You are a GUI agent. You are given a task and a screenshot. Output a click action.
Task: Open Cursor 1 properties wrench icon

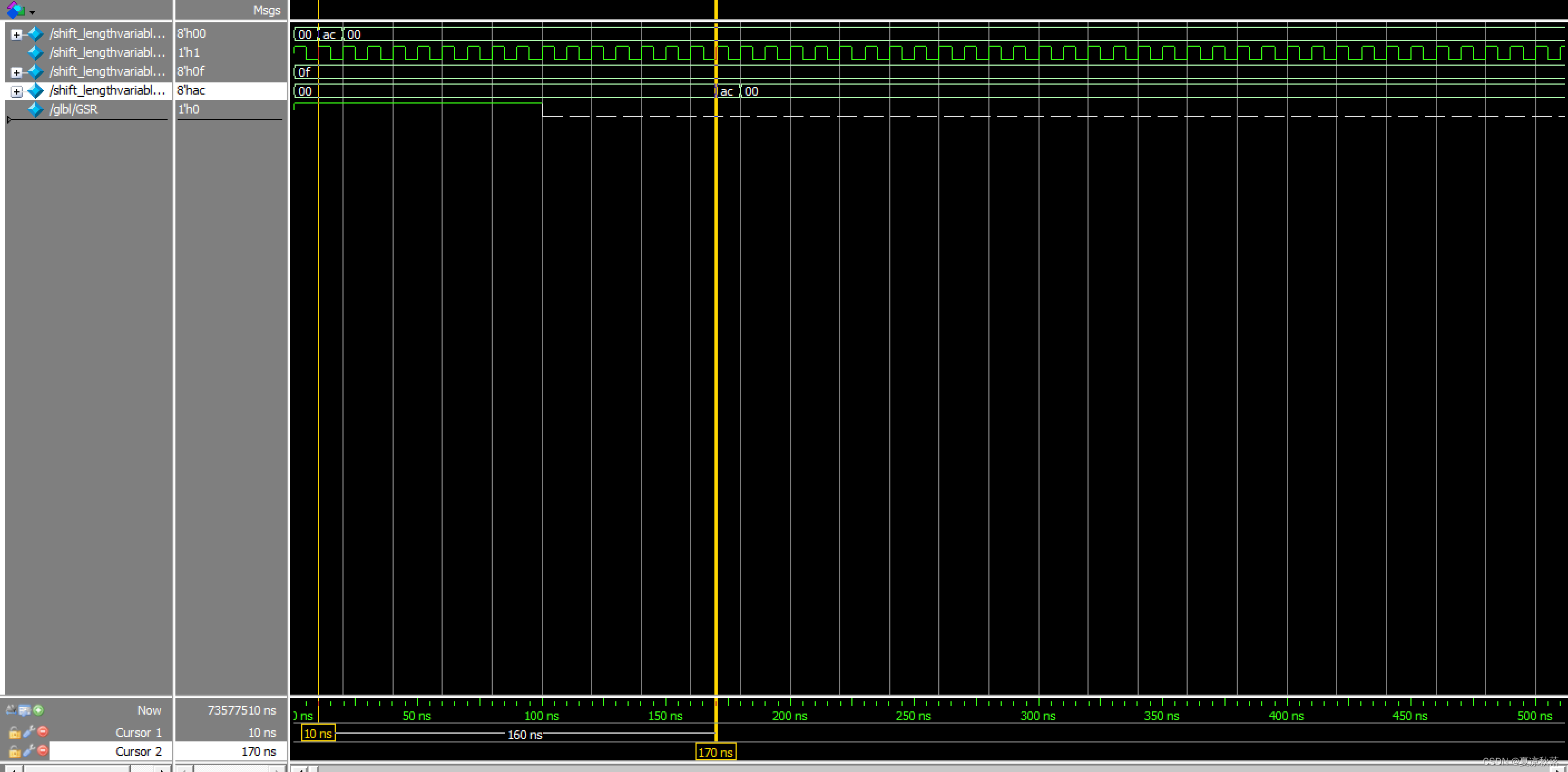click(28, 732)
